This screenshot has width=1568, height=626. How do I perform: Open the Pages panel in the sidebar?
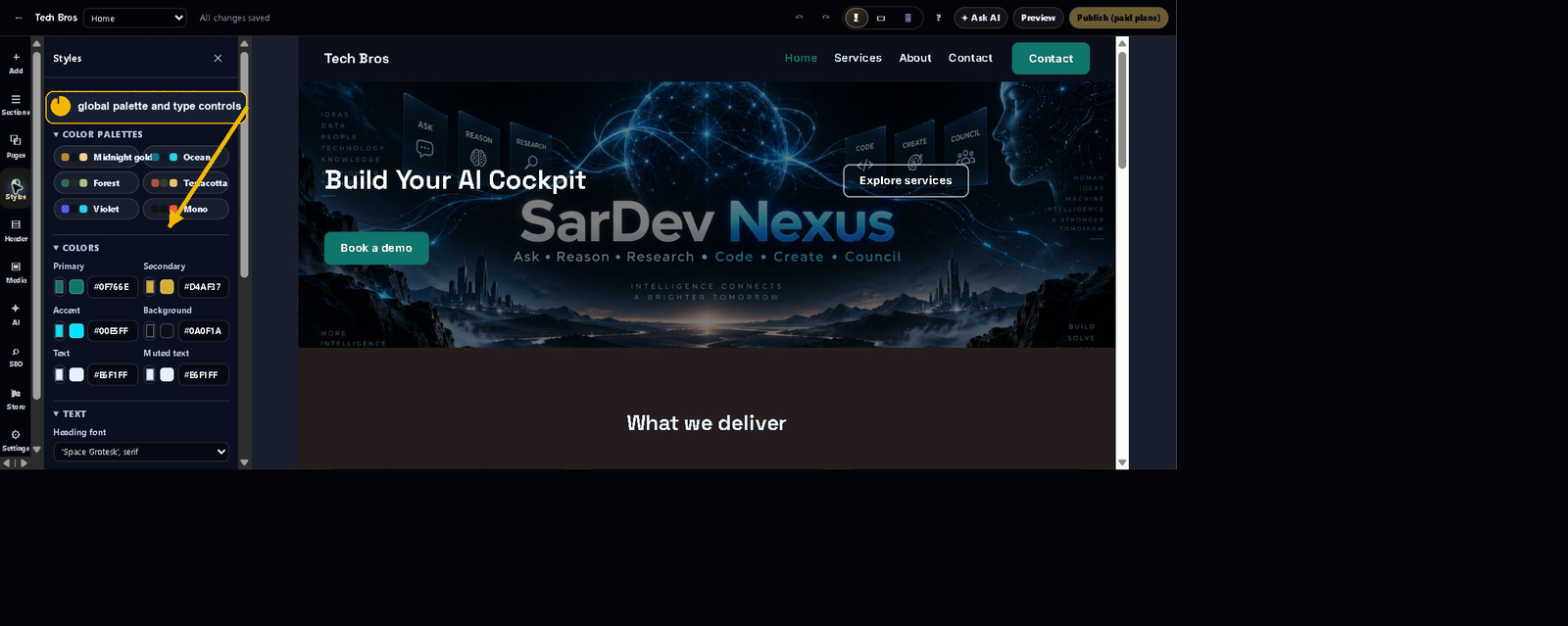pos(16,147)
